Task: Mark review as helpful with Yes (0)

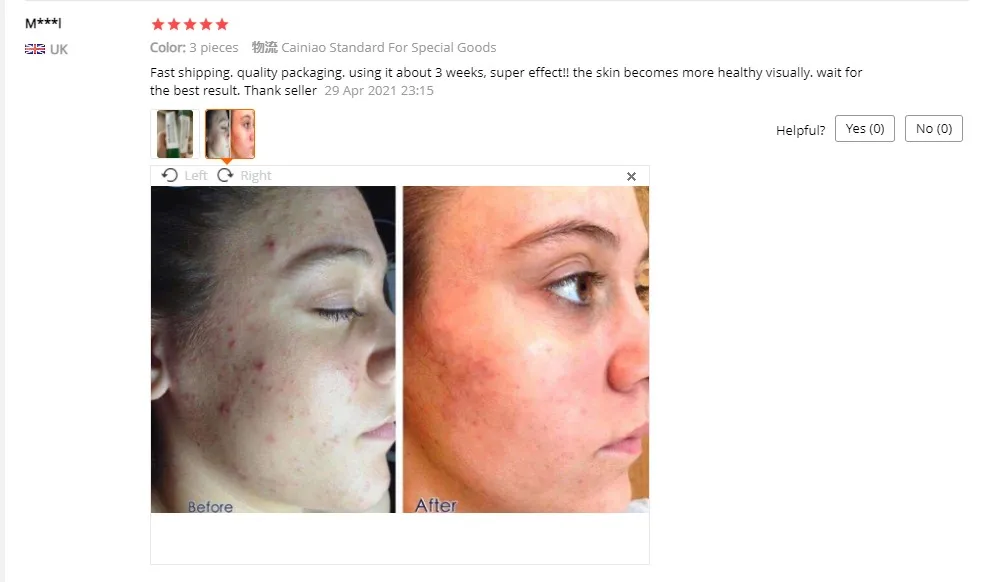Action: click(x=865, y=129)
